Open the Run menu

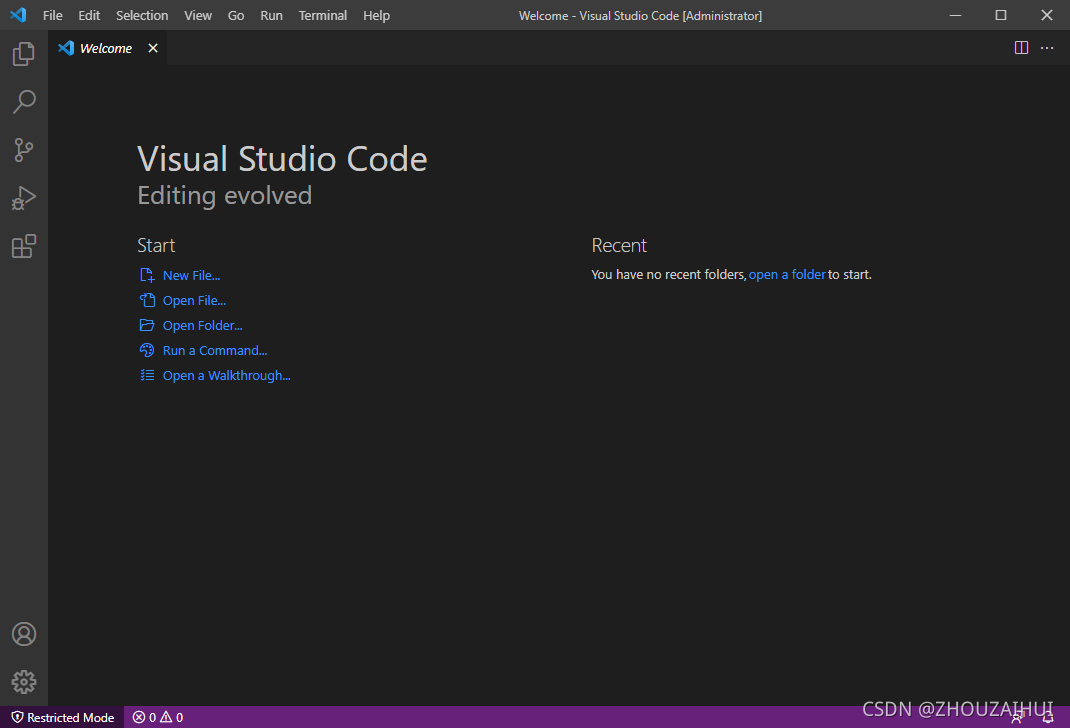(x=271, y=15)
